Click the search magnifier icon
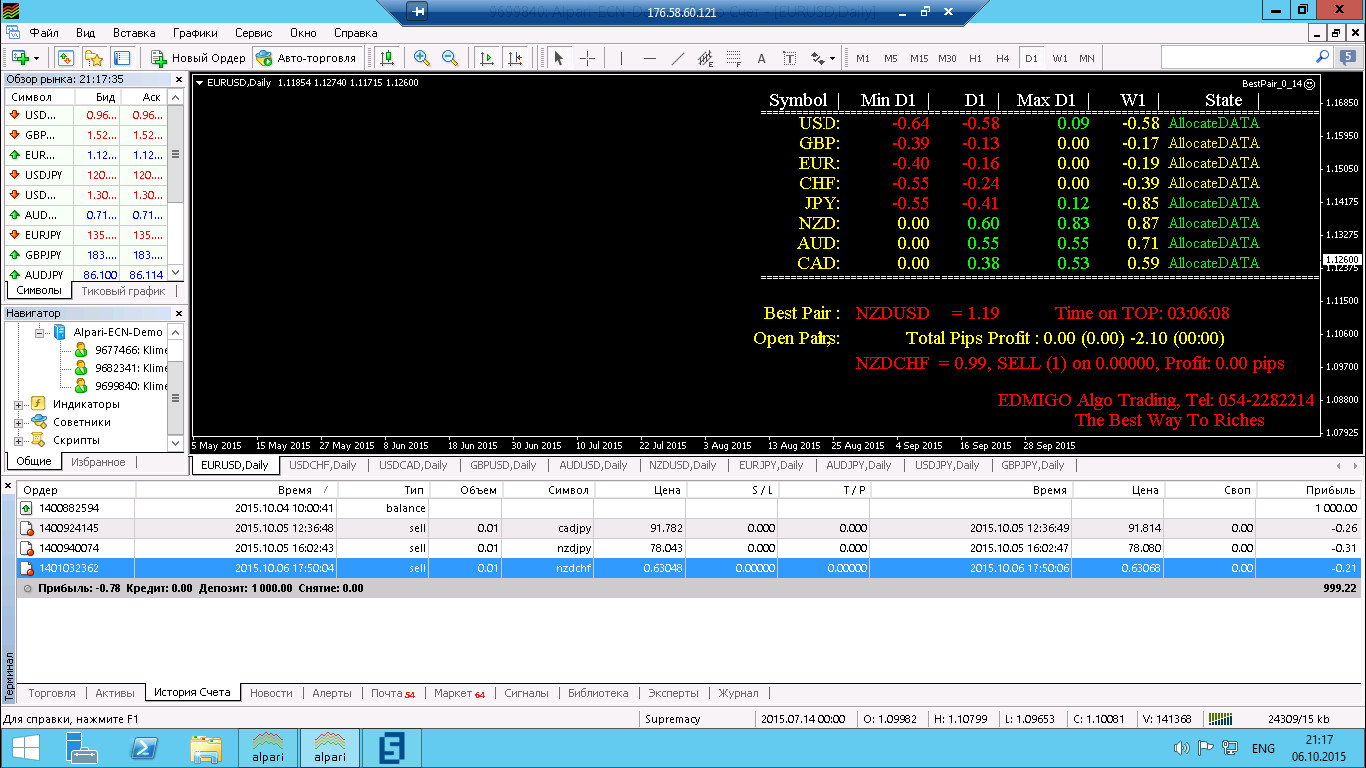This screenshot has width=1366, height=768. coord(1322,57)
